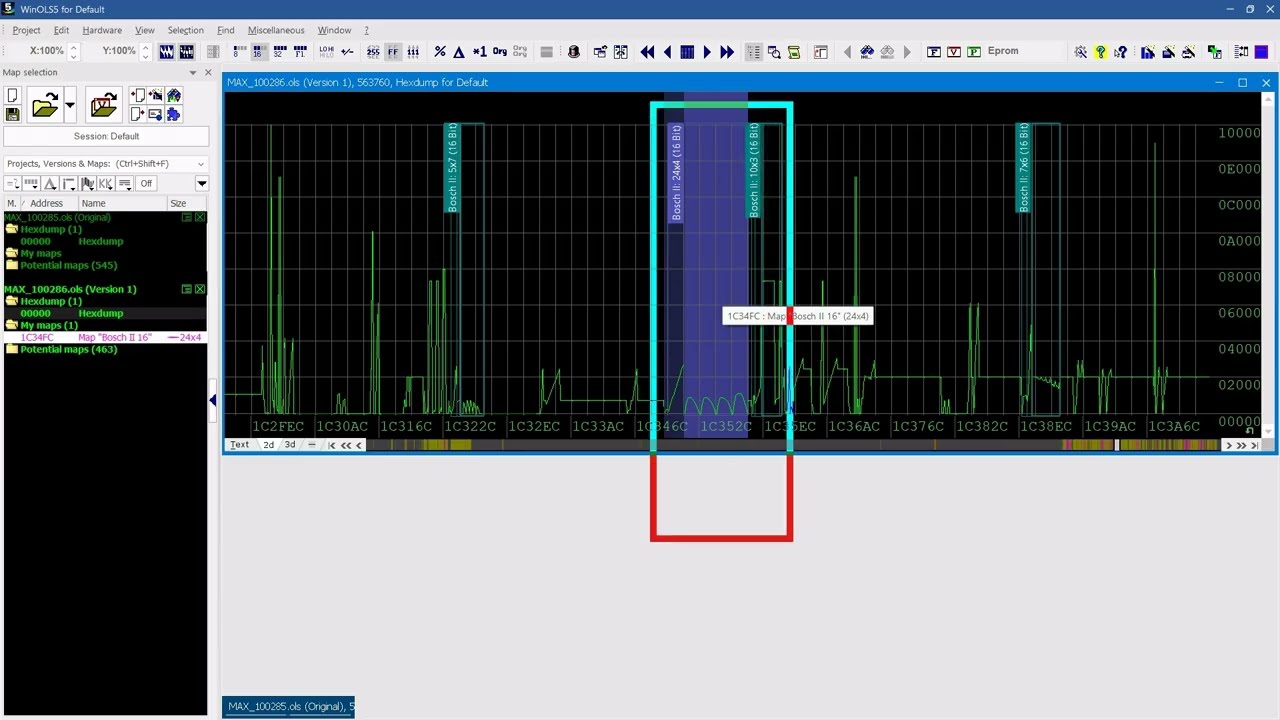The height and width of the screenshot is (720, 1280).
Task: Click the Session: Default button
Action: tap(106, 137)
